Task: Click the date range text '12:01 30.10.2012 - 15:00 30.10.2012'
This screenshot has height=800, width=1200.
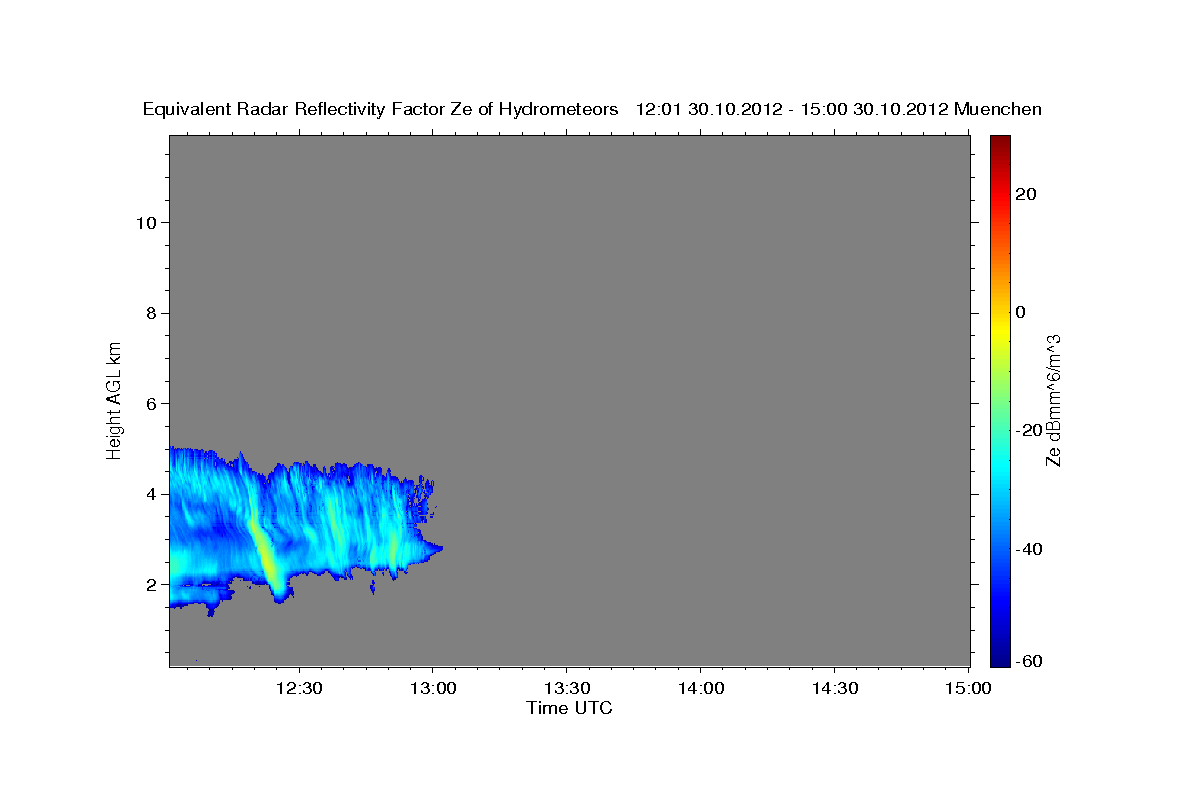Action: (792, 110)
